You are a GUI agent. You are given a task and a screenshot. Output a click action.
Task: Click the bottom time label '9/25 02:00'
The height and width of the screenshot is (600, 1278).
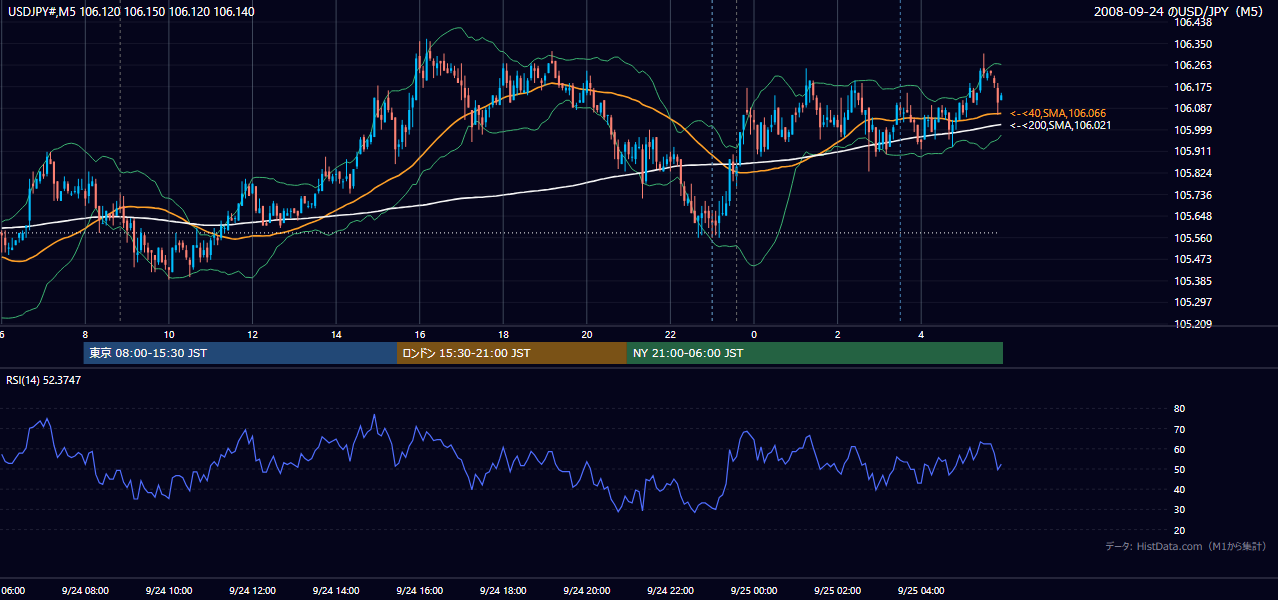coord(838,591)
